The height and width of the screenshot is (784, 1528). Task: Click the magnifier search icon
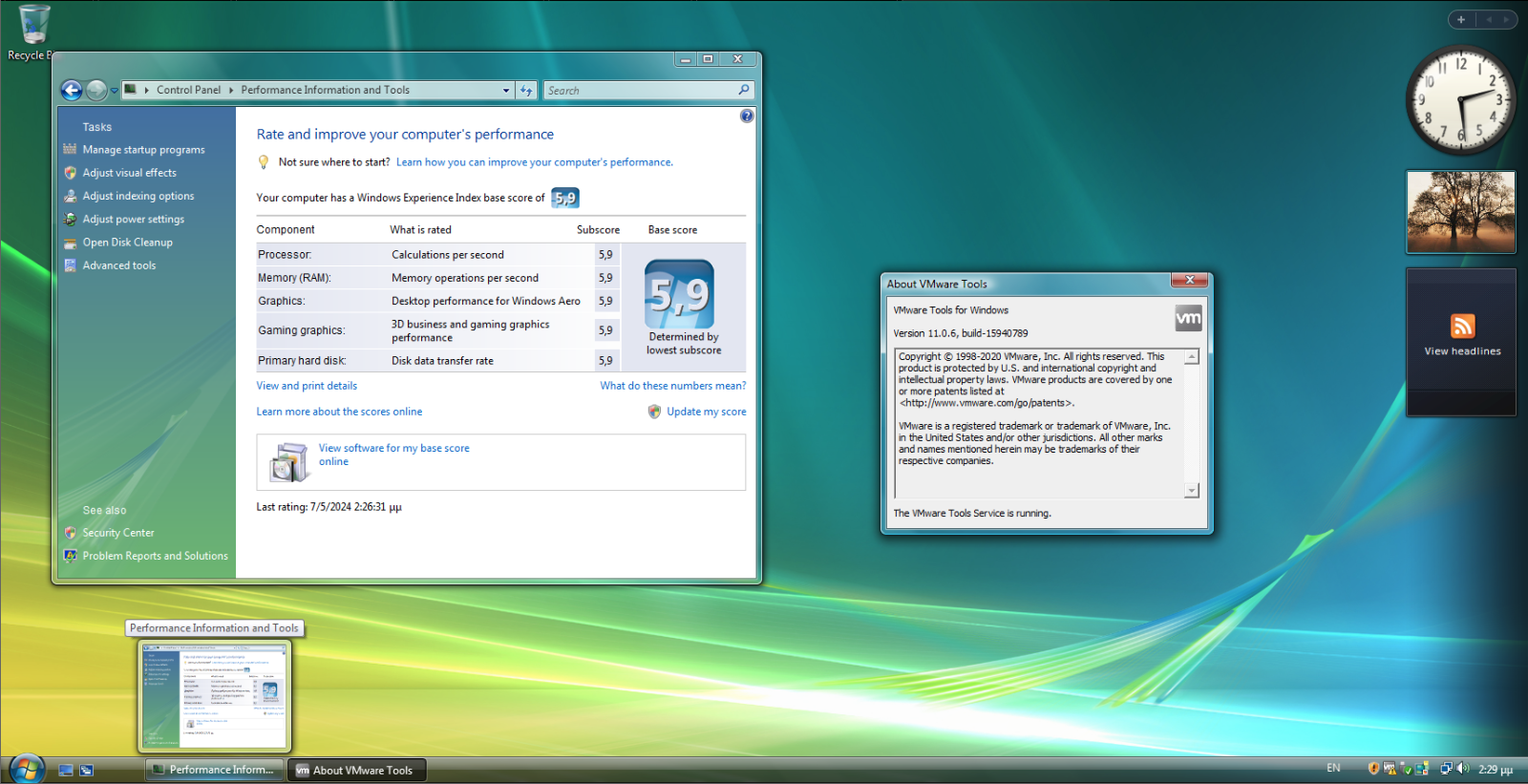click(744, 90)
